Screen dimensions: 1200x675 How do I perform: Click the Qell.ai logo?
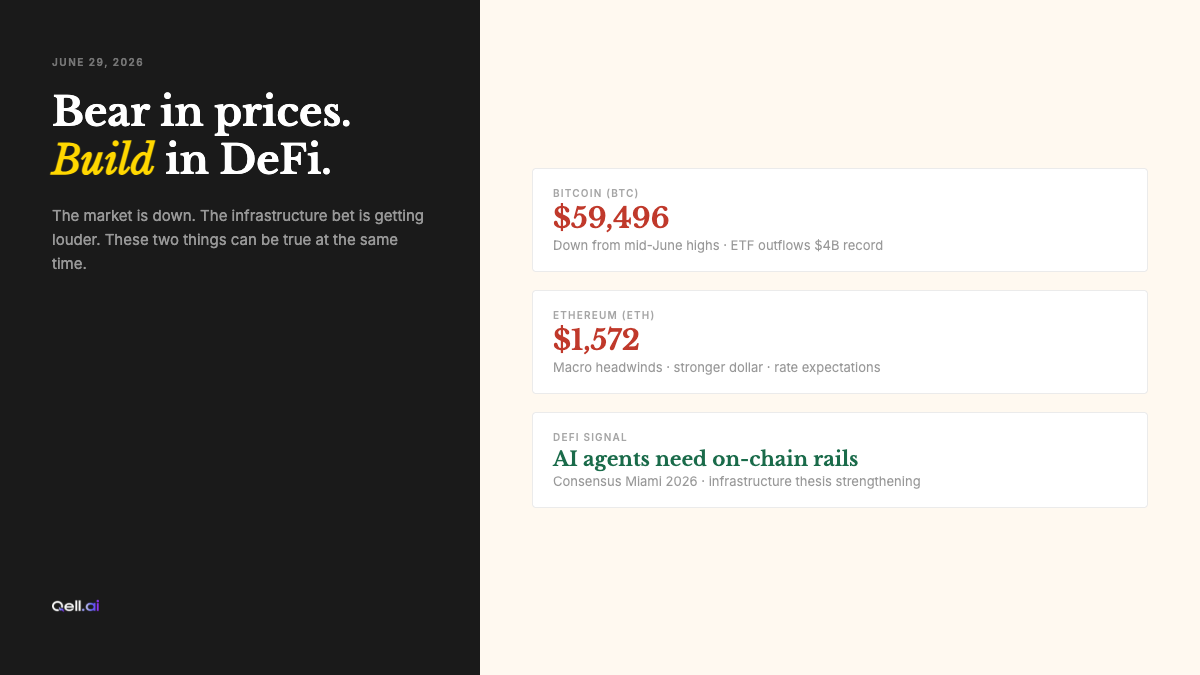coord(76,606)
